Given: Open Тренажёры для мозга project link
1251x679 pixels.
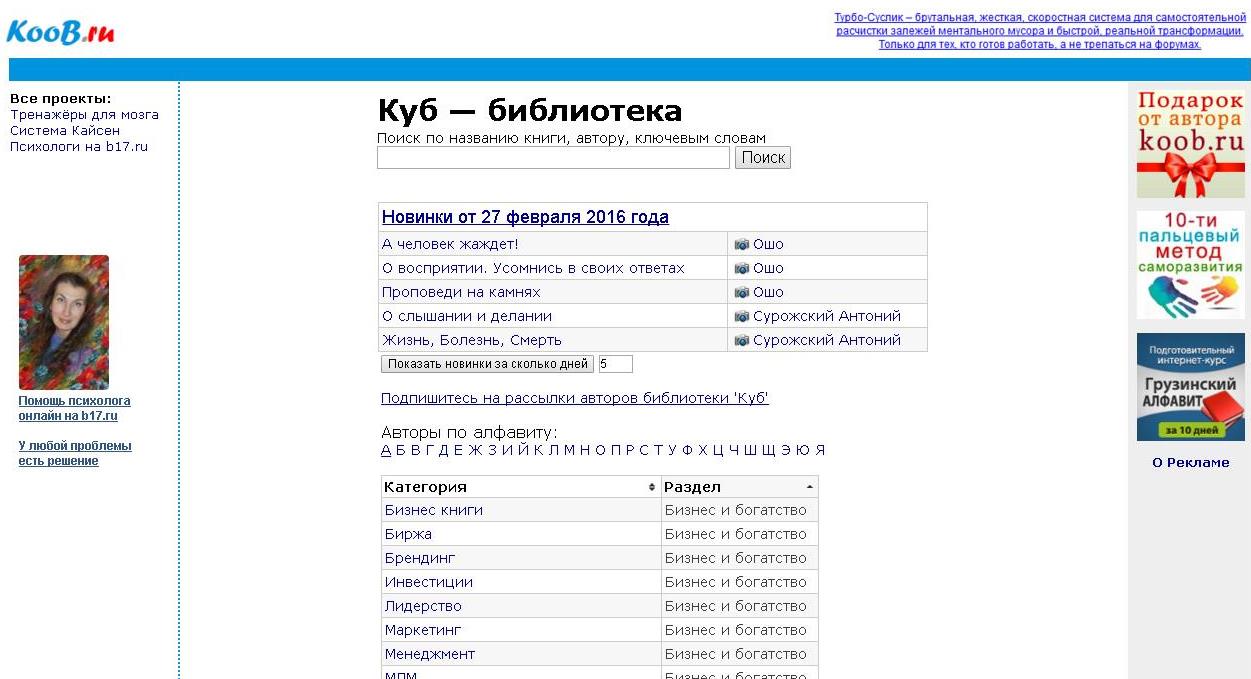Looking at the screenshot, I should [x=84, y=115].
